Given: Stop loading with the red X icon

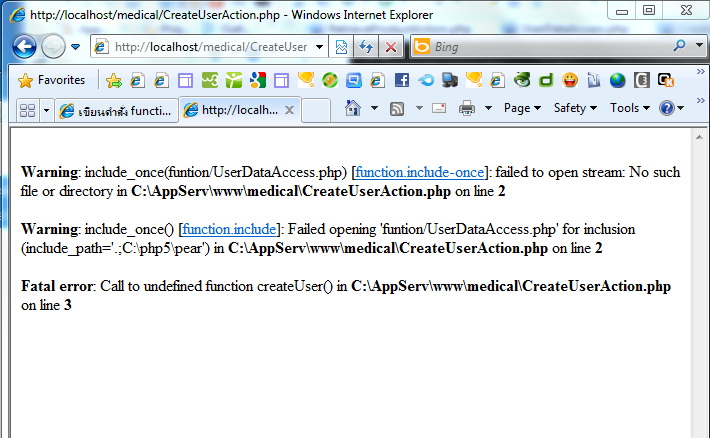Looking at the screenshot, I should 391,47.
